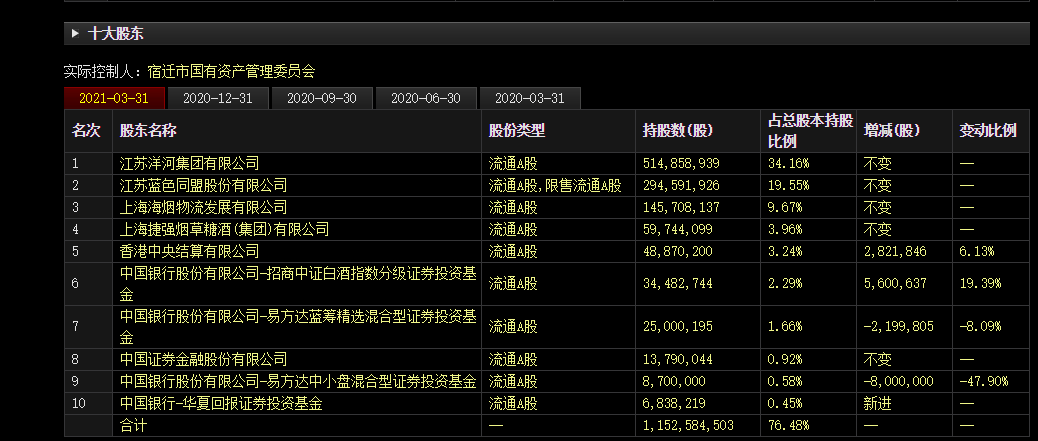Select shareholder 香港中央结算有限公司
The width and height of the screenshot is (1038, 441).
189,251
